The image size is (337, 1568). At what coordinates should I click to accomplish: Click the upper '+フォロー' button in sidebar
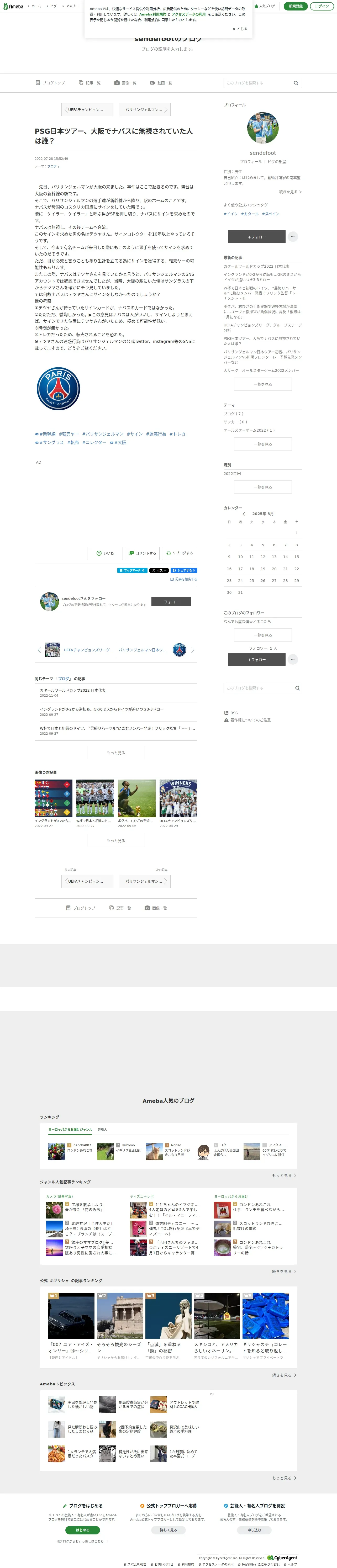(257, 237)
